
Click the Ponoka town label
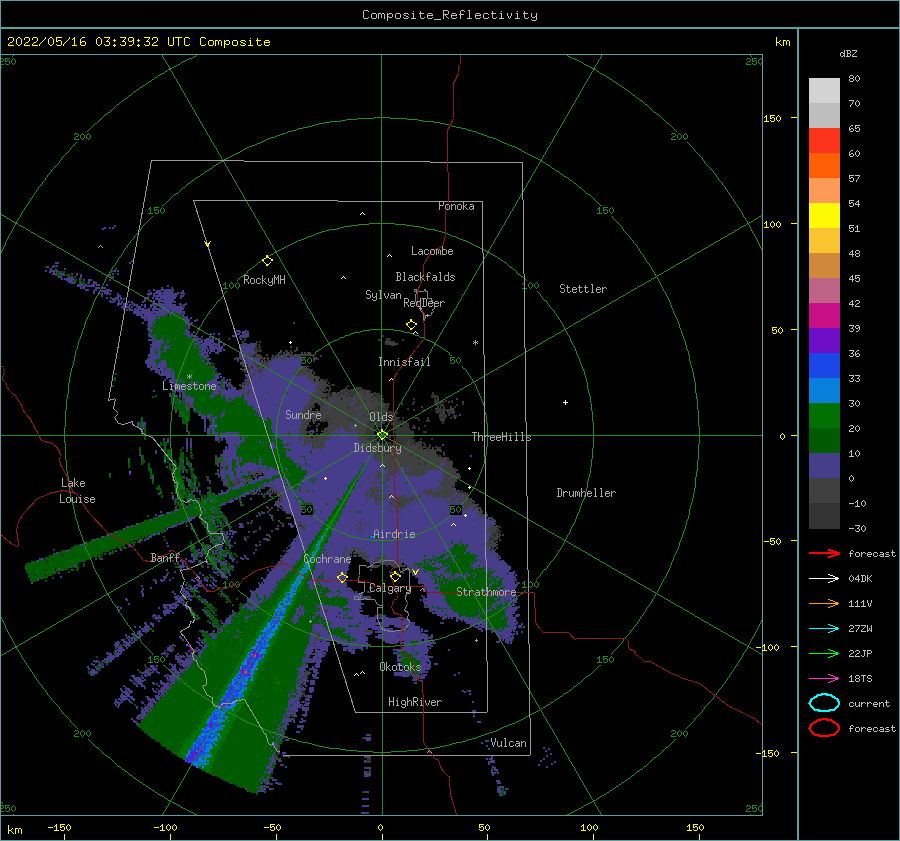coord(456,206)
